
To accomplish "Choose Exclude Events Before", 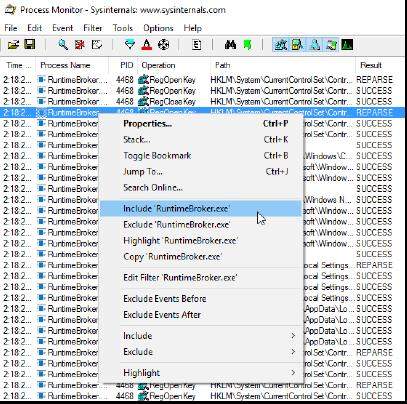I will coord(201,299).
